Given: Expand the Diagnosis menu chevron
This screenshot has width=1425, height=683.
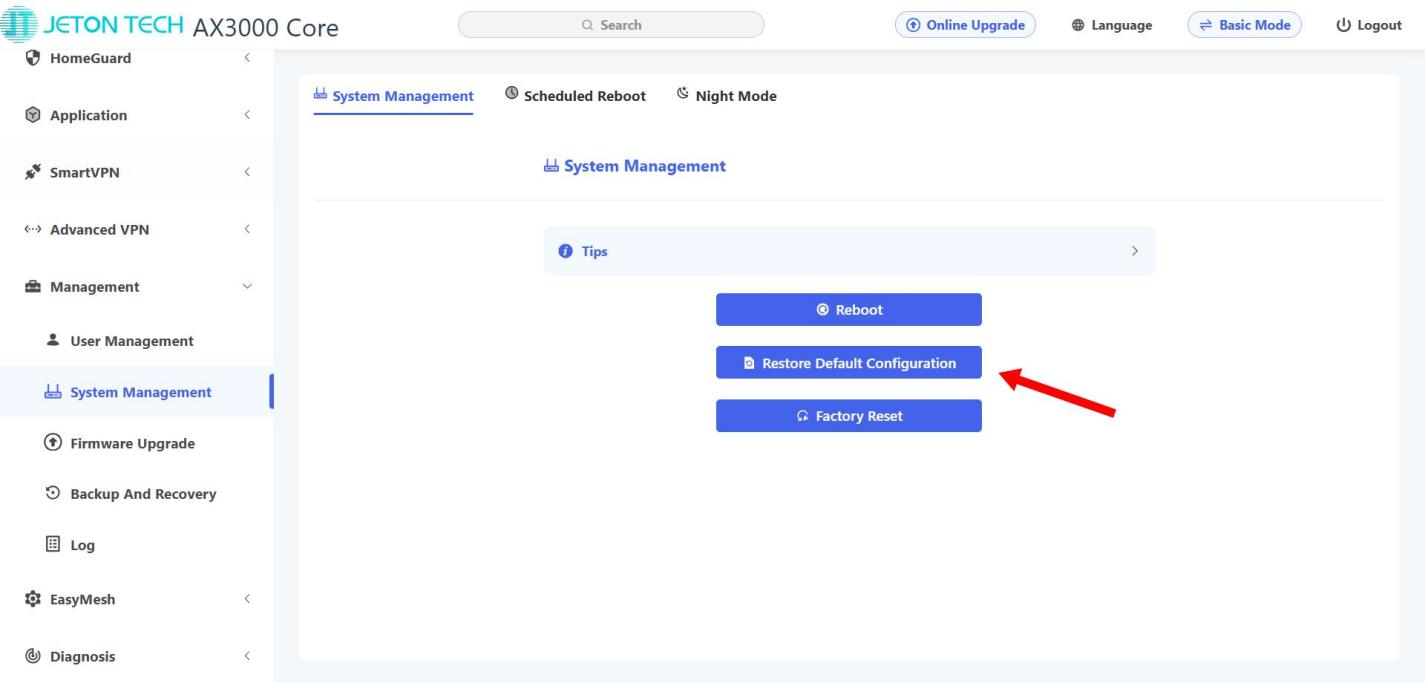Looking at the screenshot, I should 247,657.
